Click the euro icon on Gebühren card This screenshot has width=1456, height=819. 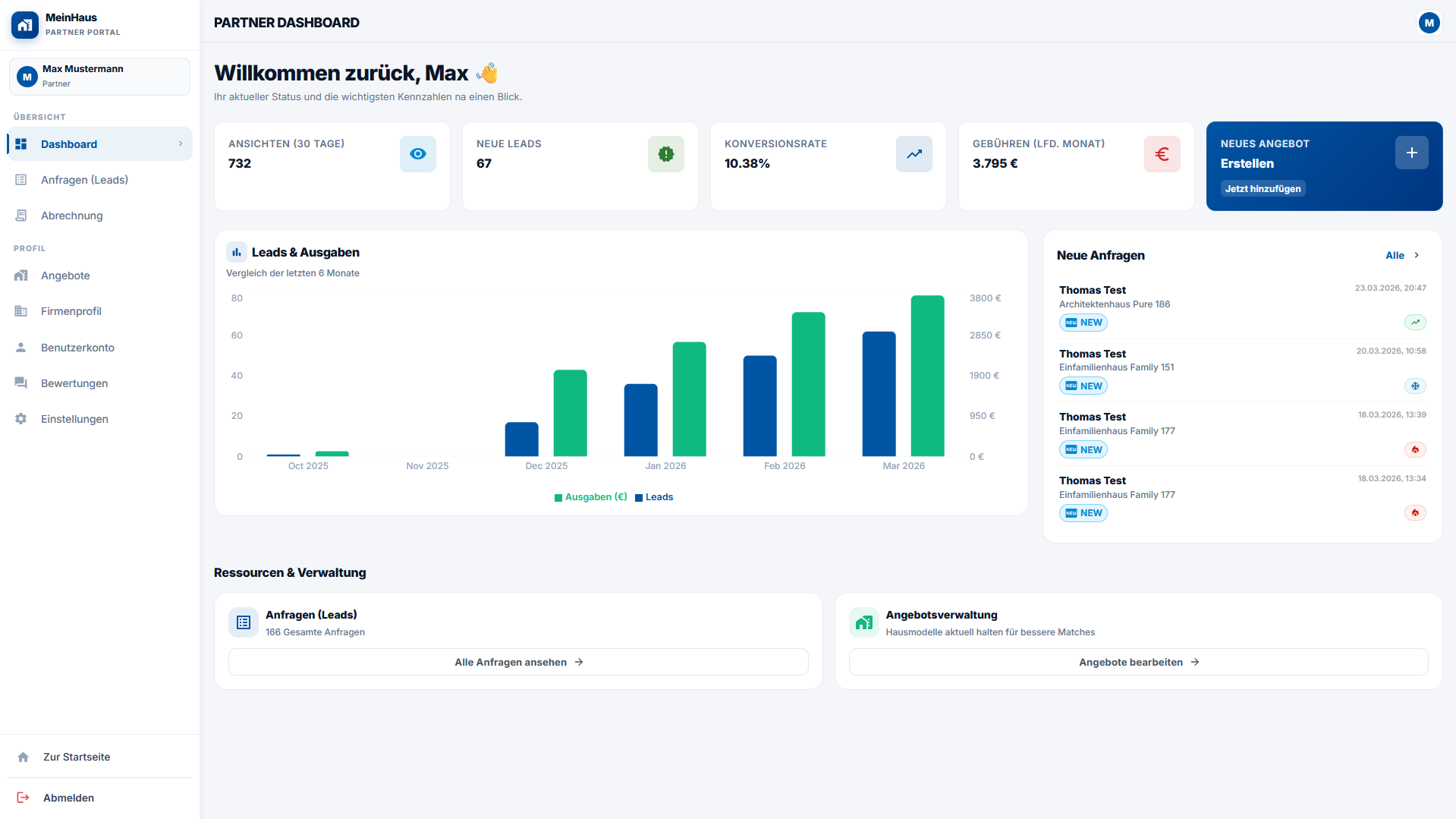point(1162,154)
